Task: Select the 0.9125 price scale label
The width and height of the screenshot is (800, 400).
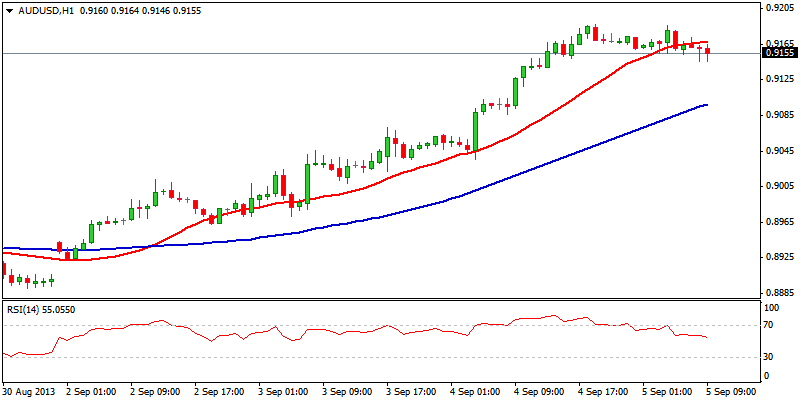Action: (x=778, y=80)
